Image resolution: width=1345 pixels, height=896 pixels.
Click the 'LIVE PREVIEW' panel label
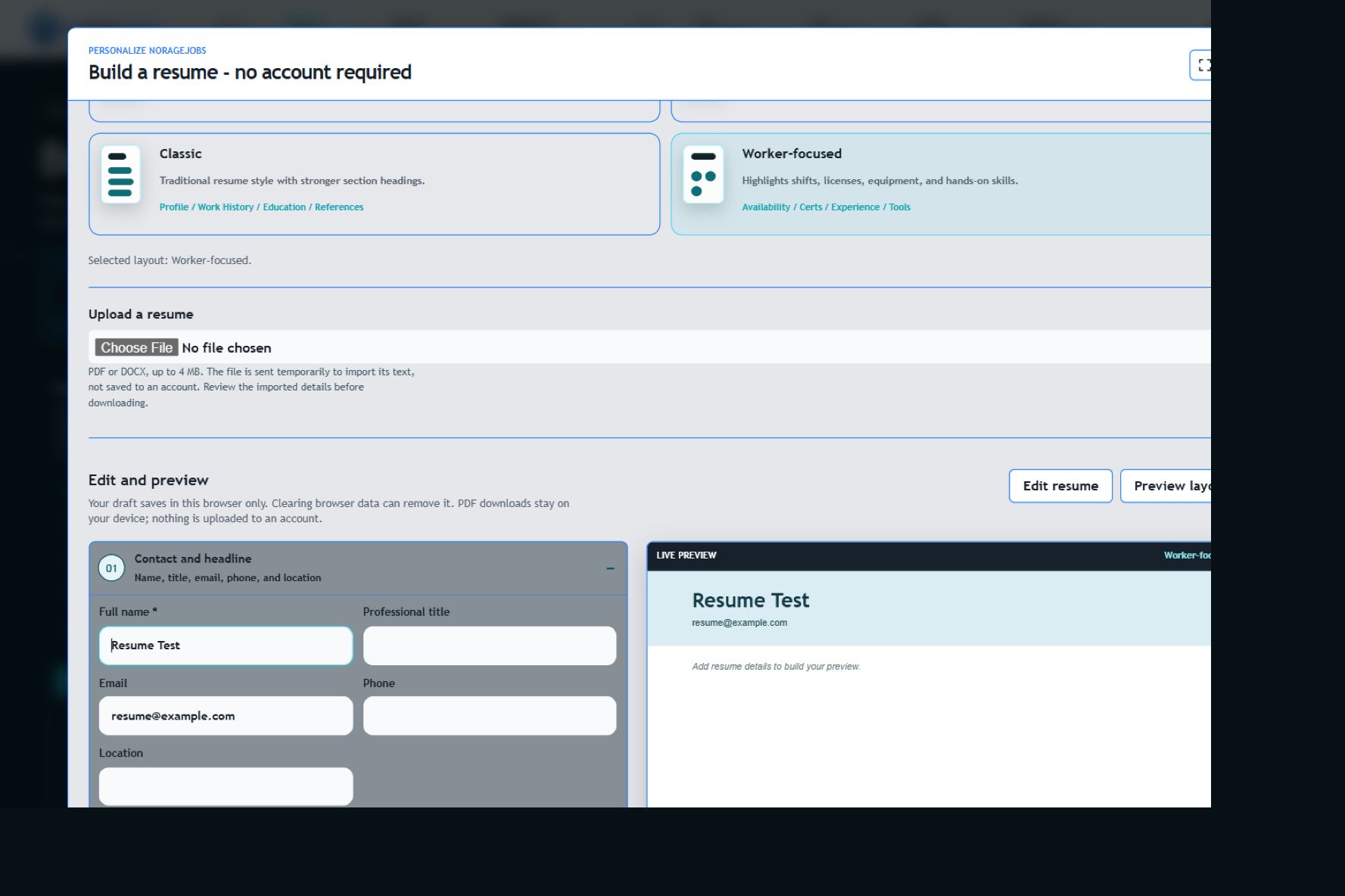point(687,555)
